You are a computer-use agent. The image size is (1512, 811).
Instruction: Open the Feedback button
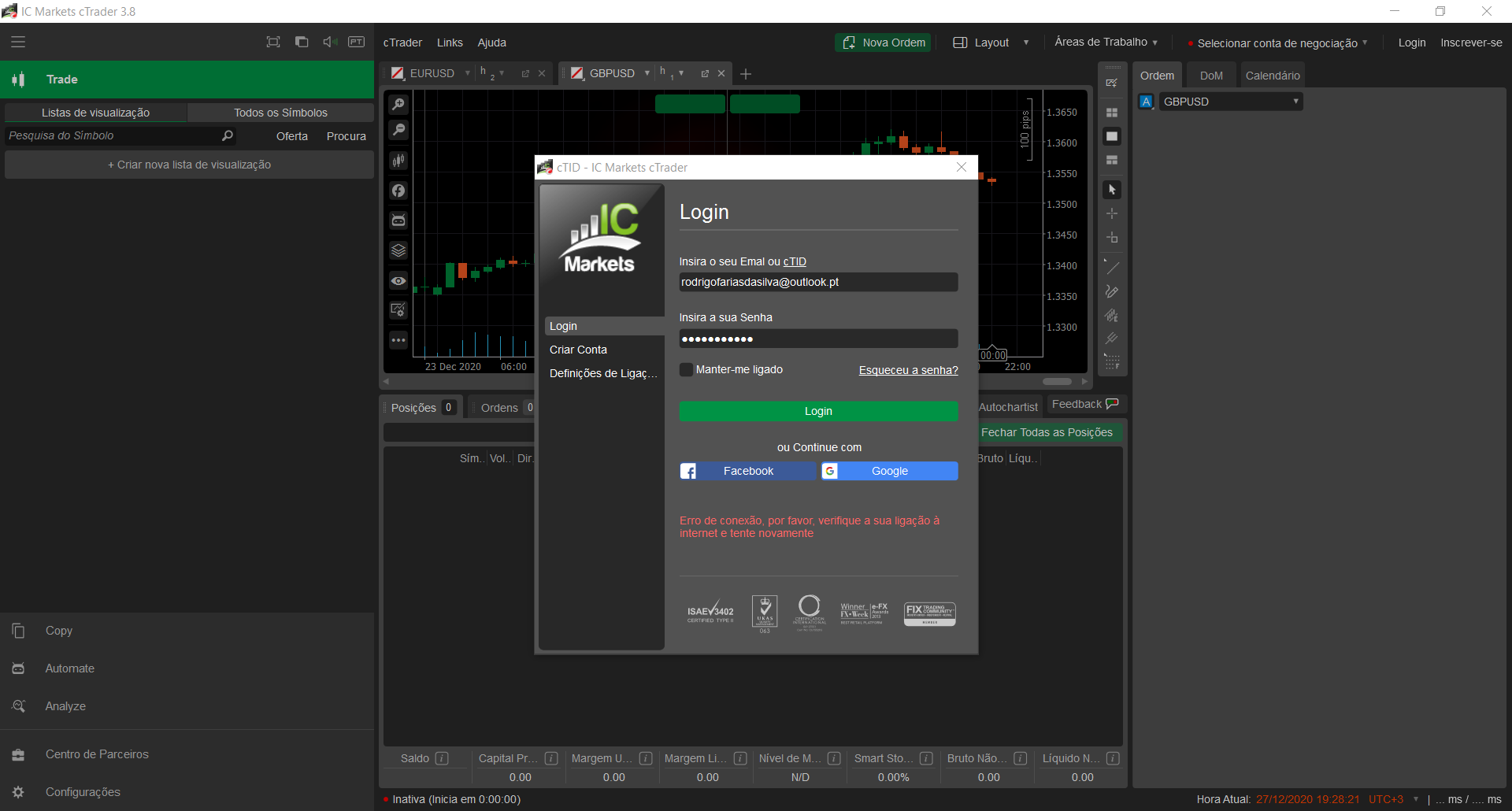point(1085,404)
